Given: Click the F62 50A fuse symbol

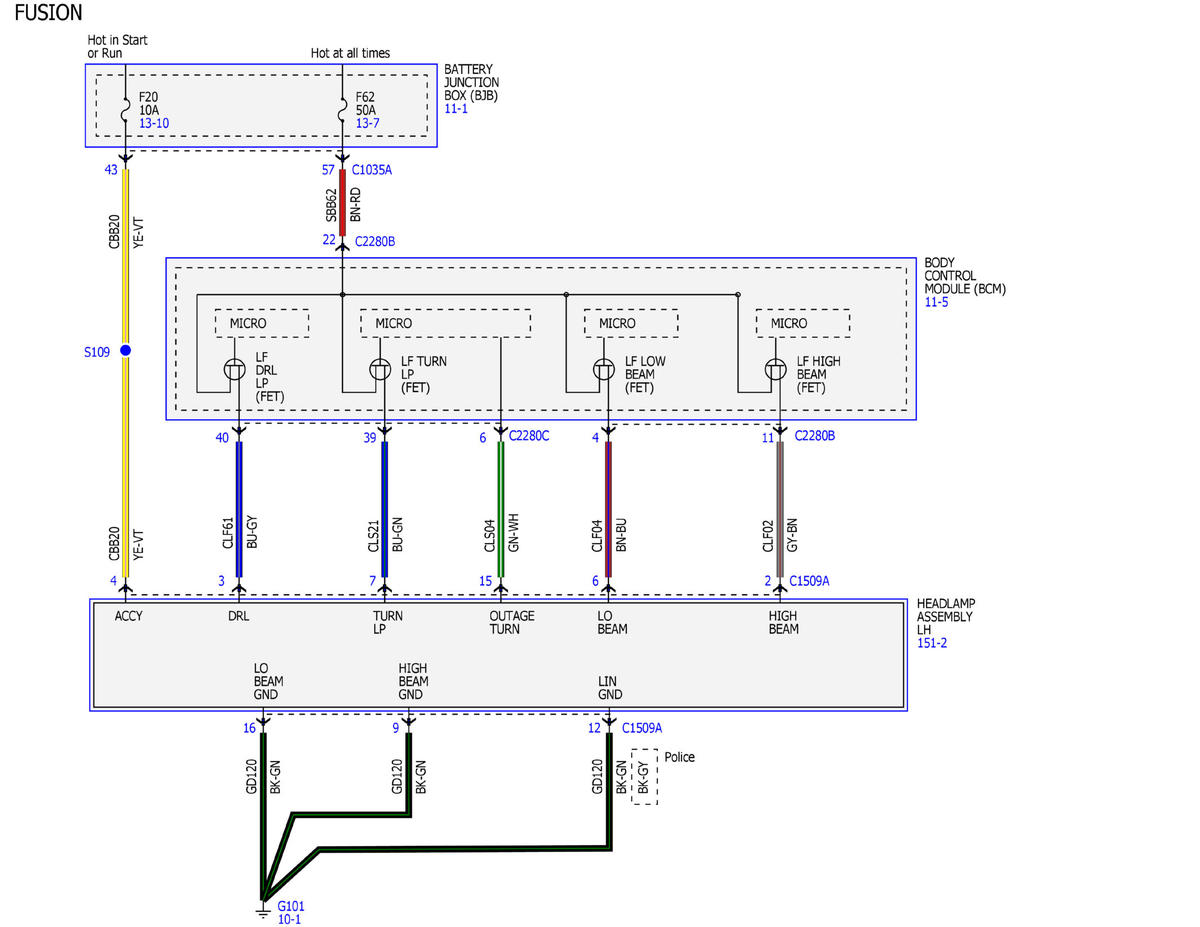Looking at the screenshot, I should tap(342, 110).
